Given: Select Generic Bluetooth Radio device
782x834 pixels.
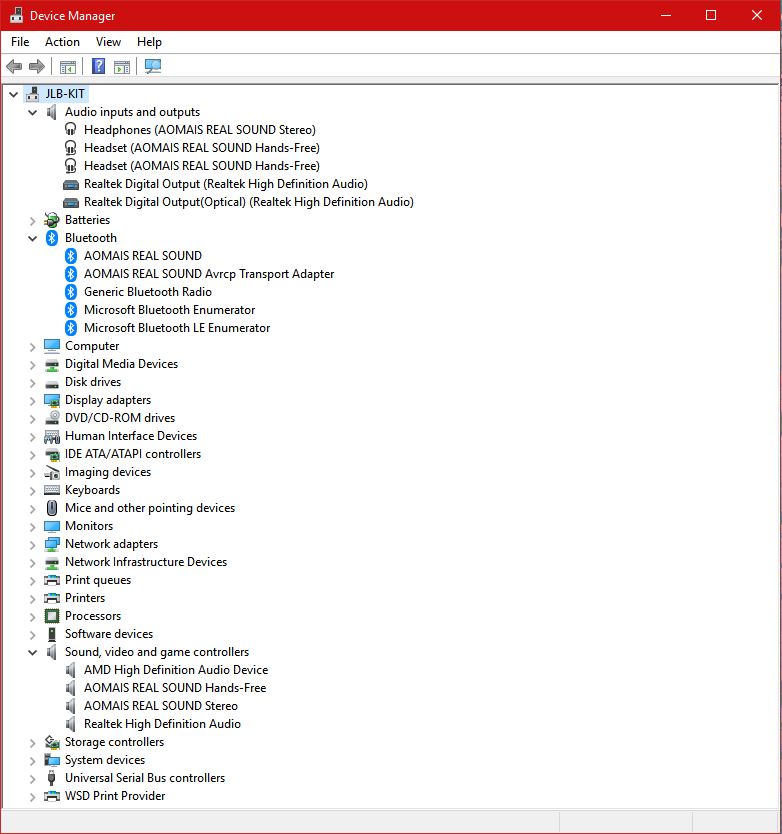Looking at the screenshot, I should tap(148, 291).
